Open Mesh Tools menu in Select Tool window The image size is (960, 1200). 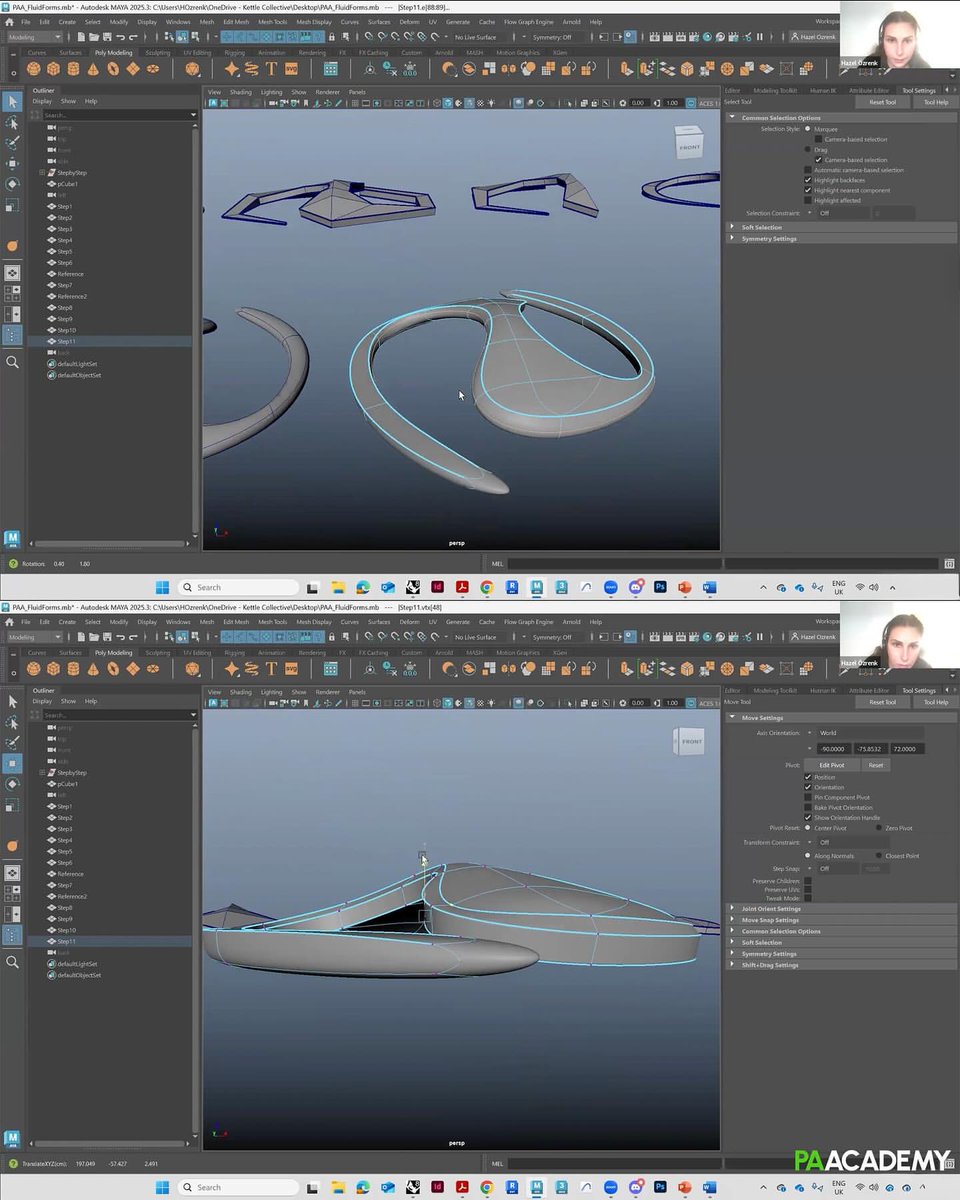[x=272, y=21]
